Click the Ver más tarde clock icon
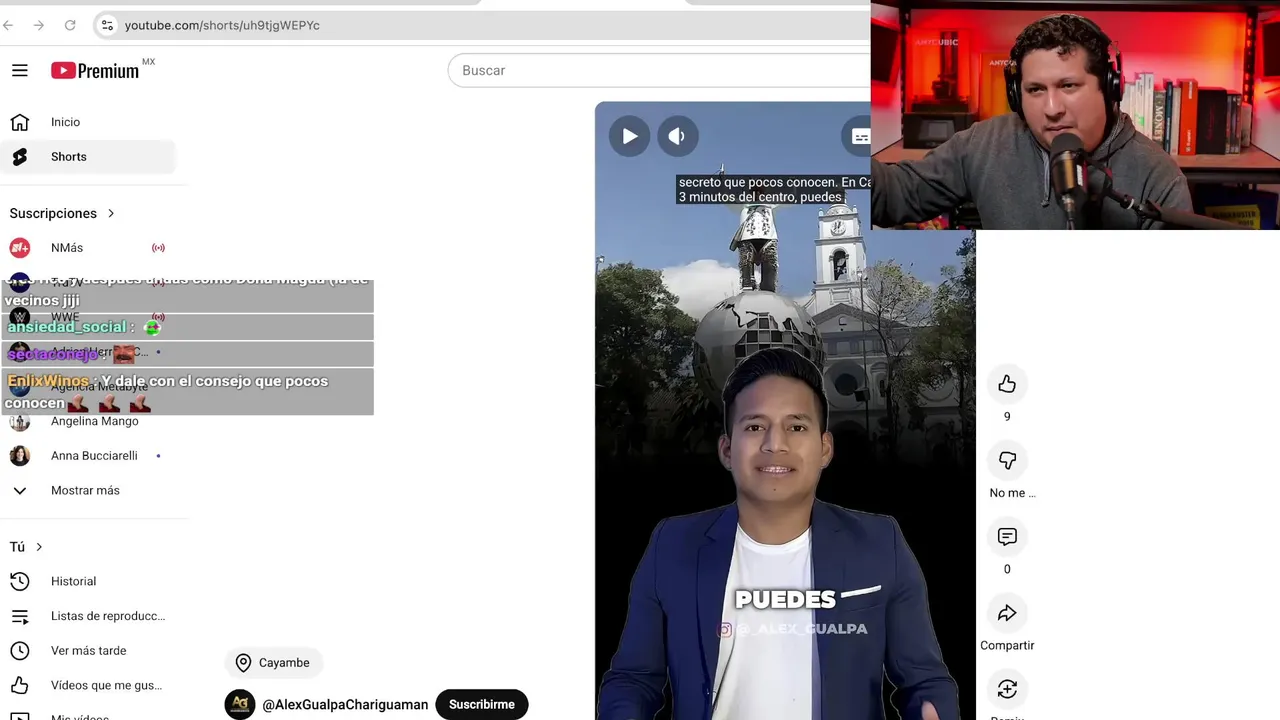 point(20,651)
